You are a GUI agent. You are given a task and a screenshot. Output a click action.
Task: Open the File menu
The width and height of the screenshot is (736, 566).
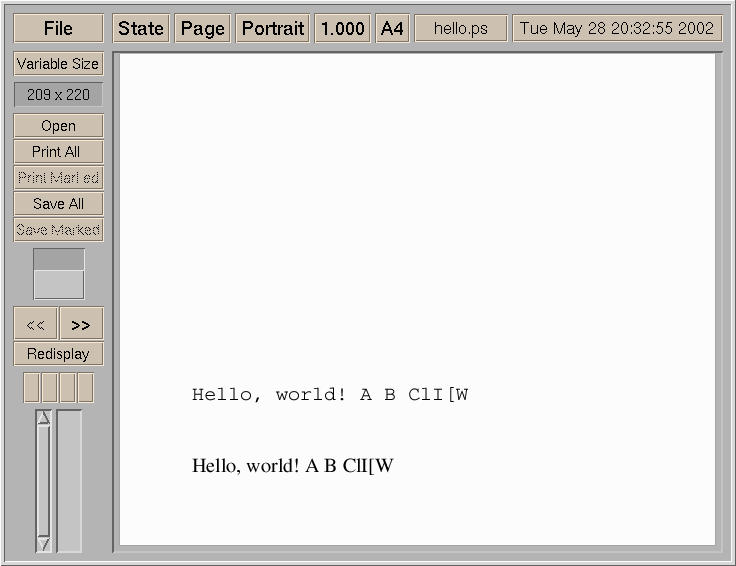58,28
